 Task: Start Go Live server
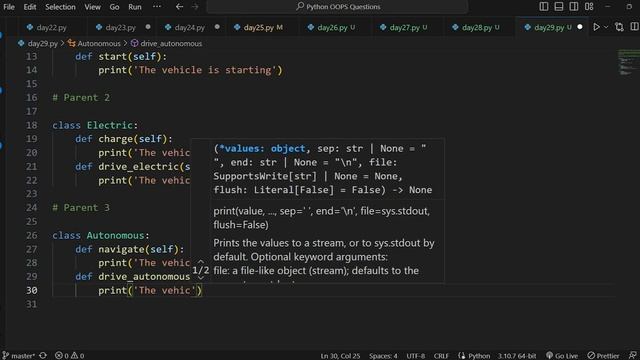click(562, 356)
